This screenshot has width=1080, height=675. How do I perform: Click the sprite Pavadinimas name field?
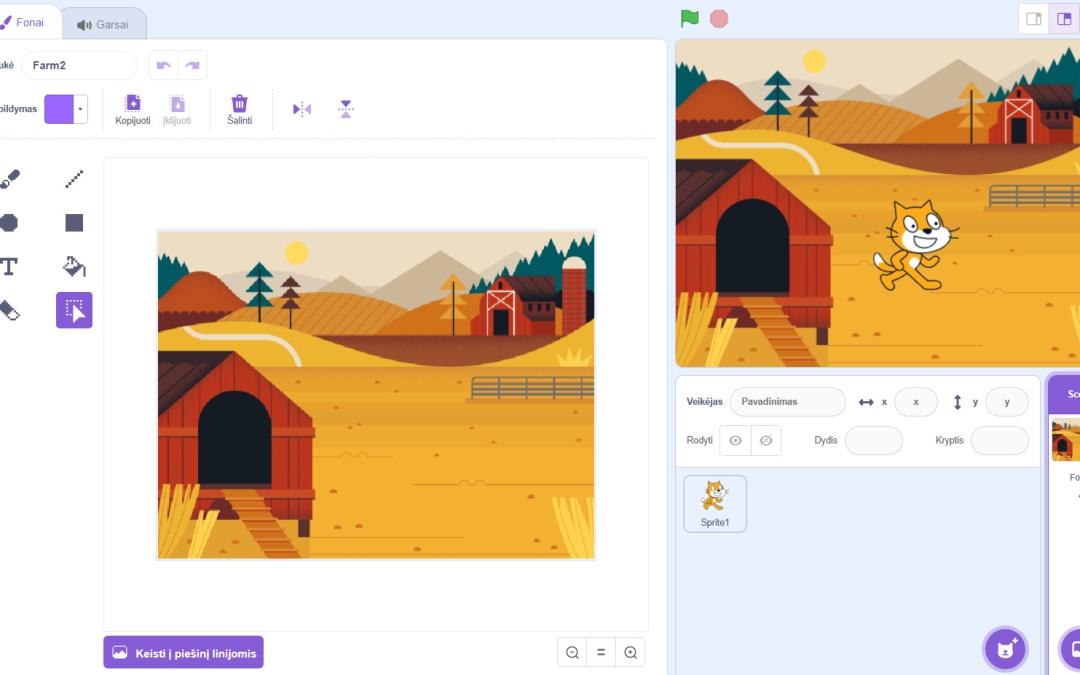[x=787, y=402]
